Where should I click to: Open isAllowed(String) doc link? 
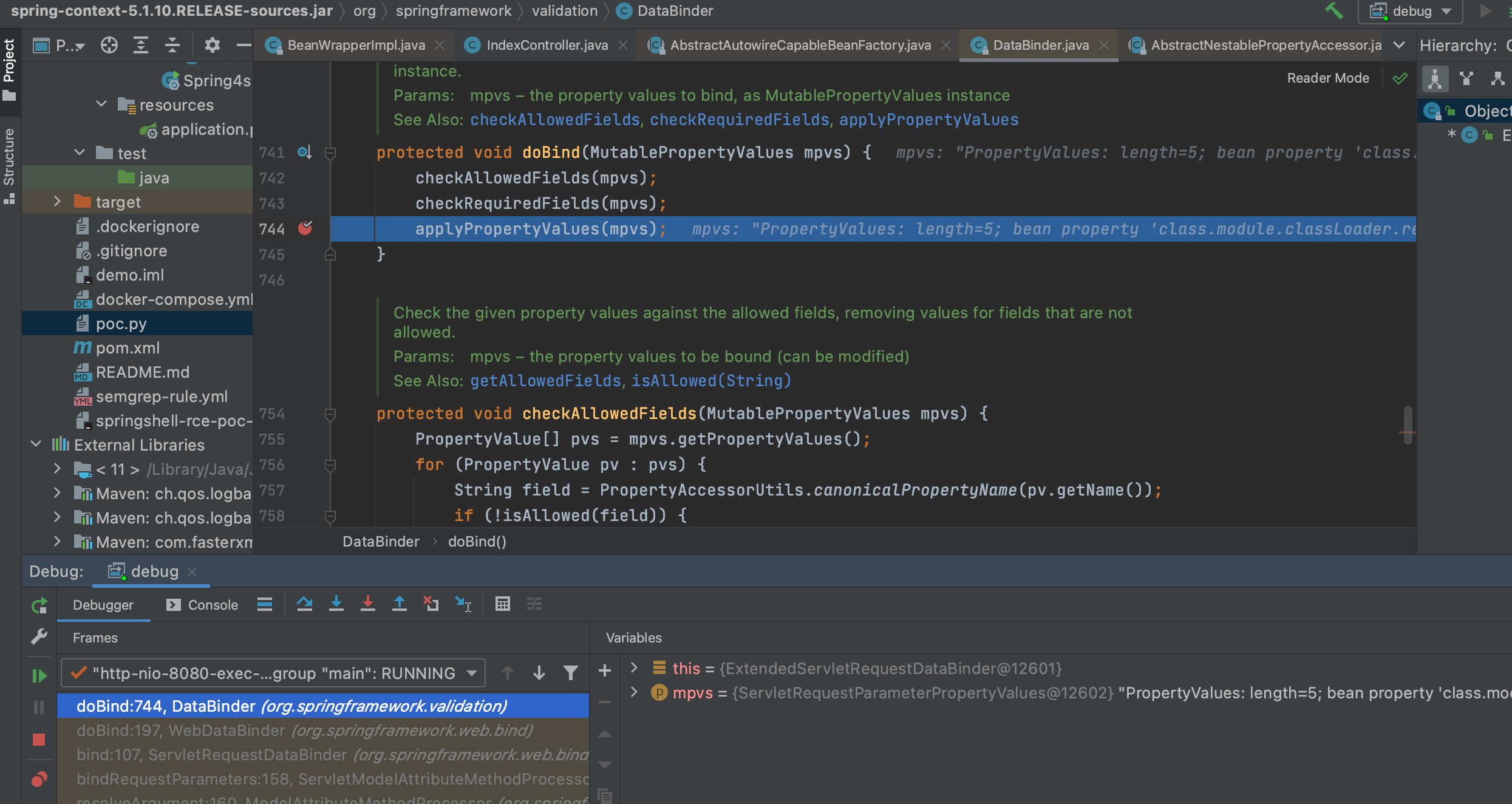[711, 381]
